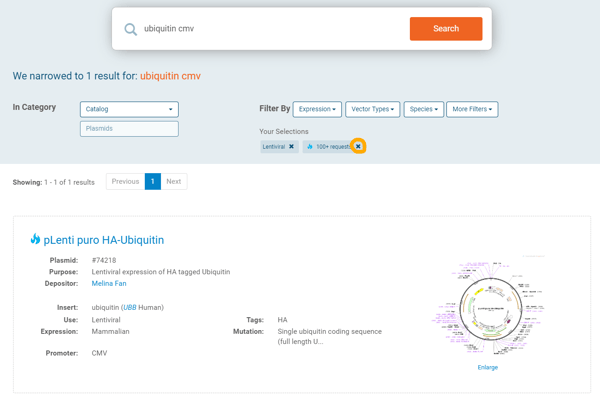The image size is (600, 398).
Task: Expand the Vector Types filter dropdown
Action: [373, 109]
